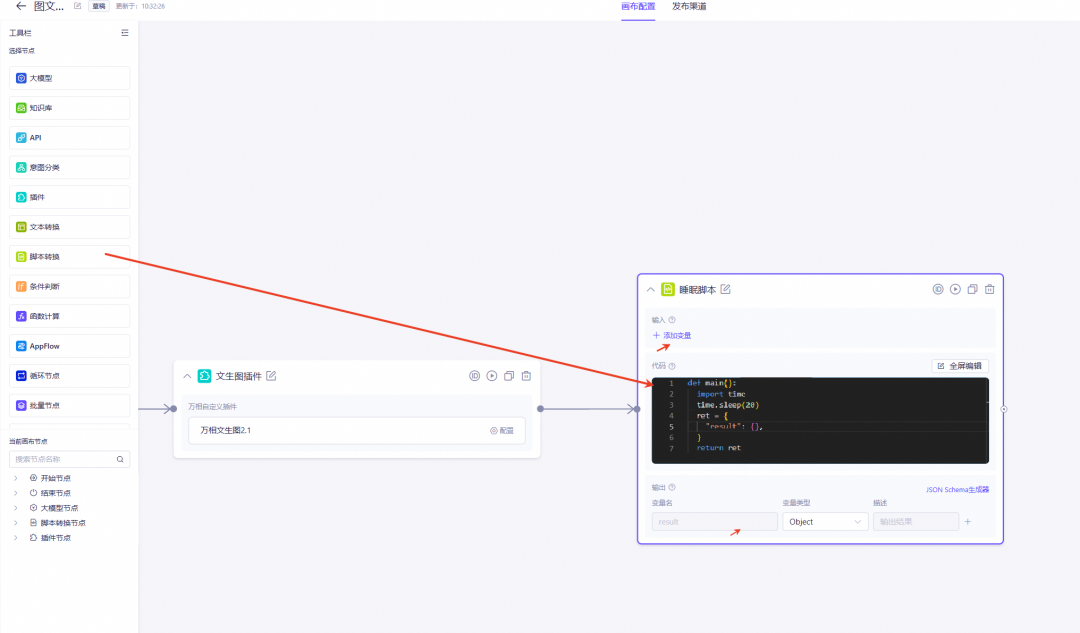This screenshot has width=1080, height=633.
Task: Rename 睡眠脚本 node using edit pencil icon
Action: tap(726, 289)
